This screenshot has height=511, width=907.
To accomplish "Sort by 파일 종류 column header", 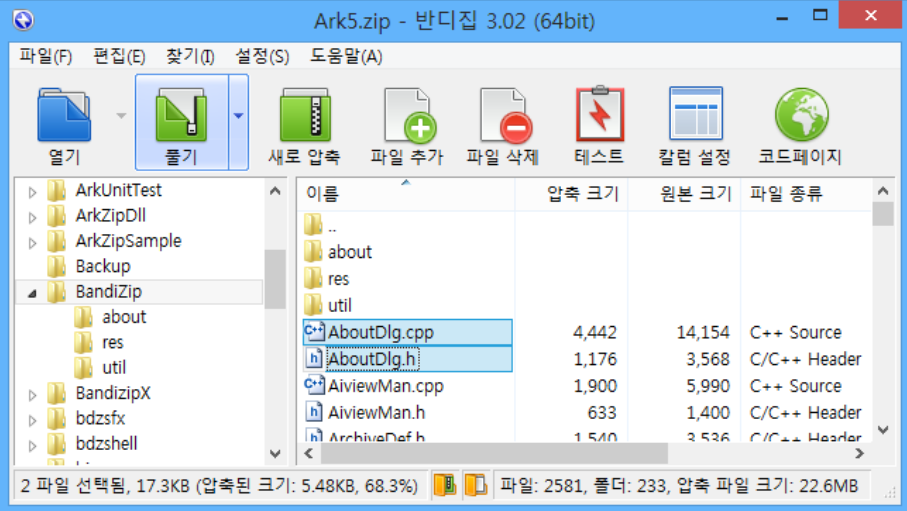I will tap(806, 193).
